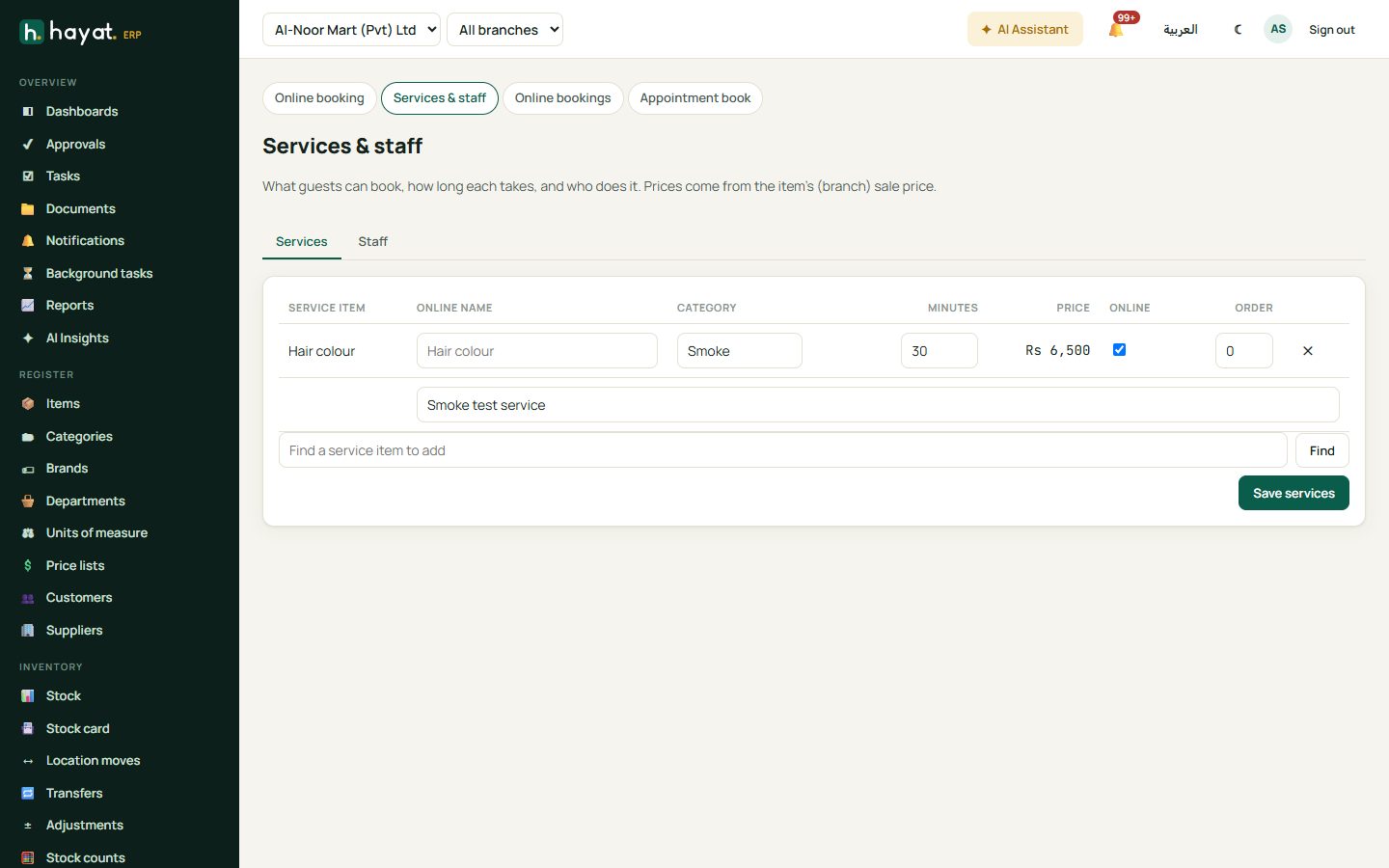Open the Approvals checkmark icon
The width and height of the screenshot is (1389, 868).
pos(28,145)
